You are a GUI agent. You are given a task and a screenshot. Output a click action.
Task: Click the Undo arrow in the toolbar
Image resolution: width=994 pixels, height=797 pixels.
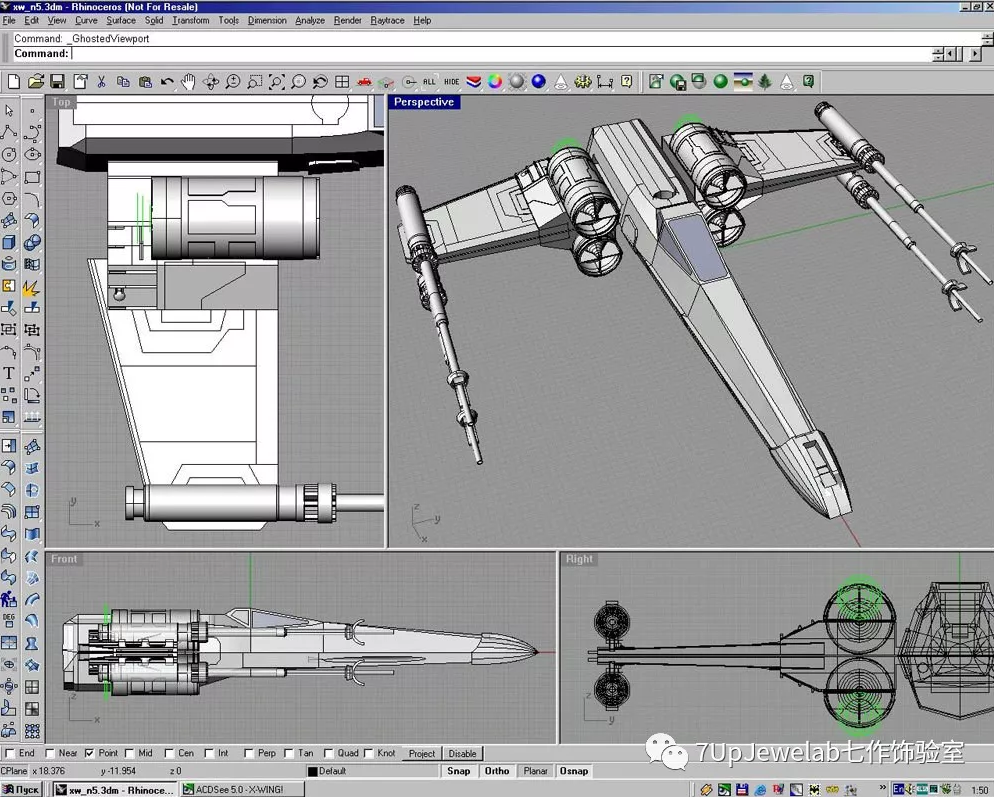point(167,82)
